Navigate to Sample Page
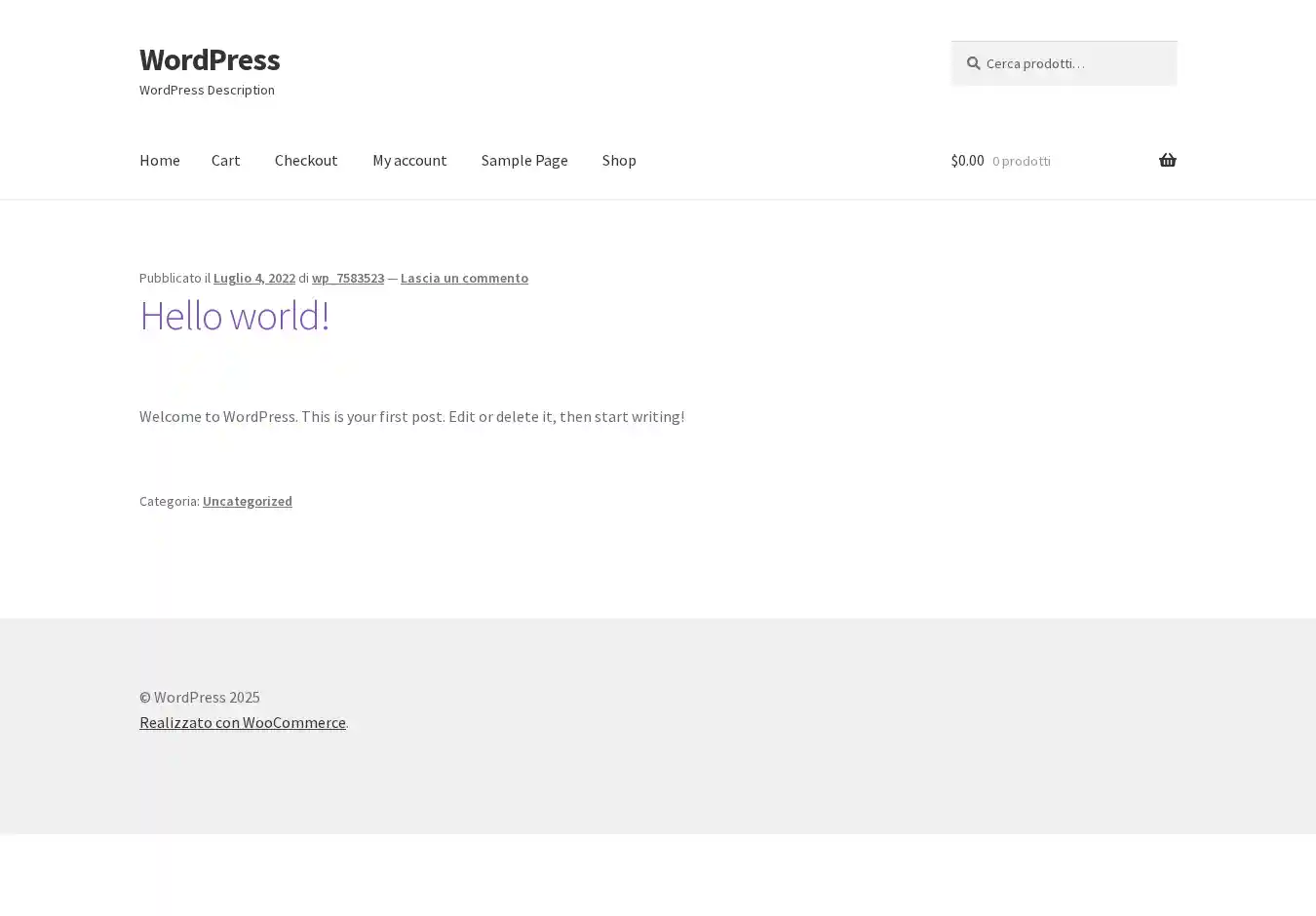Screen dimensions: 1316x916 tap(524, 160)
